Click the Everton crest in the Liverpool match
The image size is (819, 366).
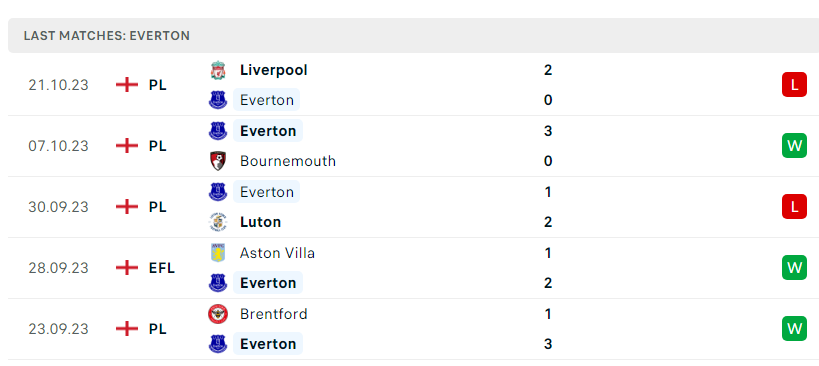[218, 100]
